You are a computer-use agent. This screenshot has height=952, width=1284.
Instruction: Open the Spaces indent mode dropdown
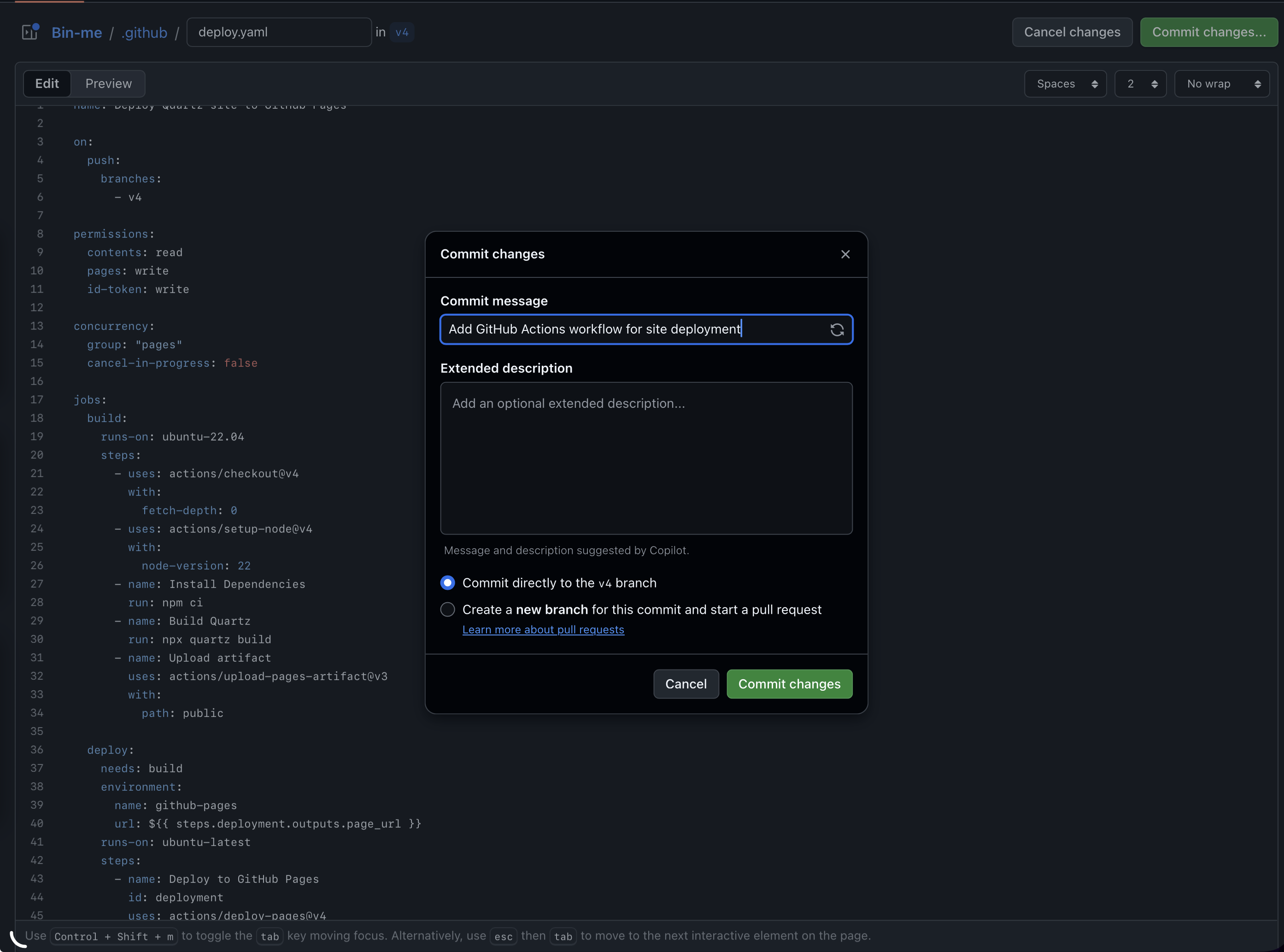[x=1065, y=84]
